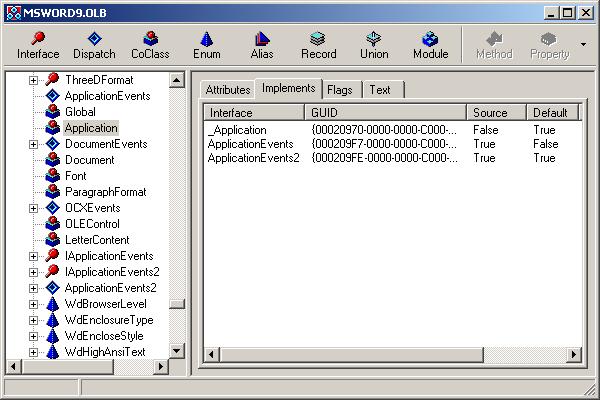Click the Module toolbar icon
The height and width of the screenshot is (400, 600).
tap(430, 38)
